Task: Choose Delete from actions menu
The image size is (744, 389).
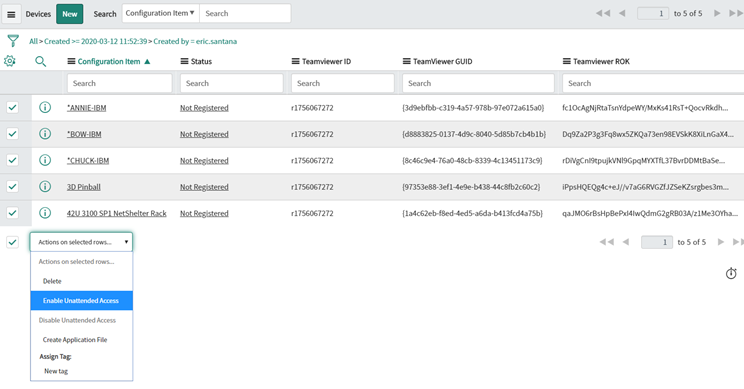Action: pos(82,281)
